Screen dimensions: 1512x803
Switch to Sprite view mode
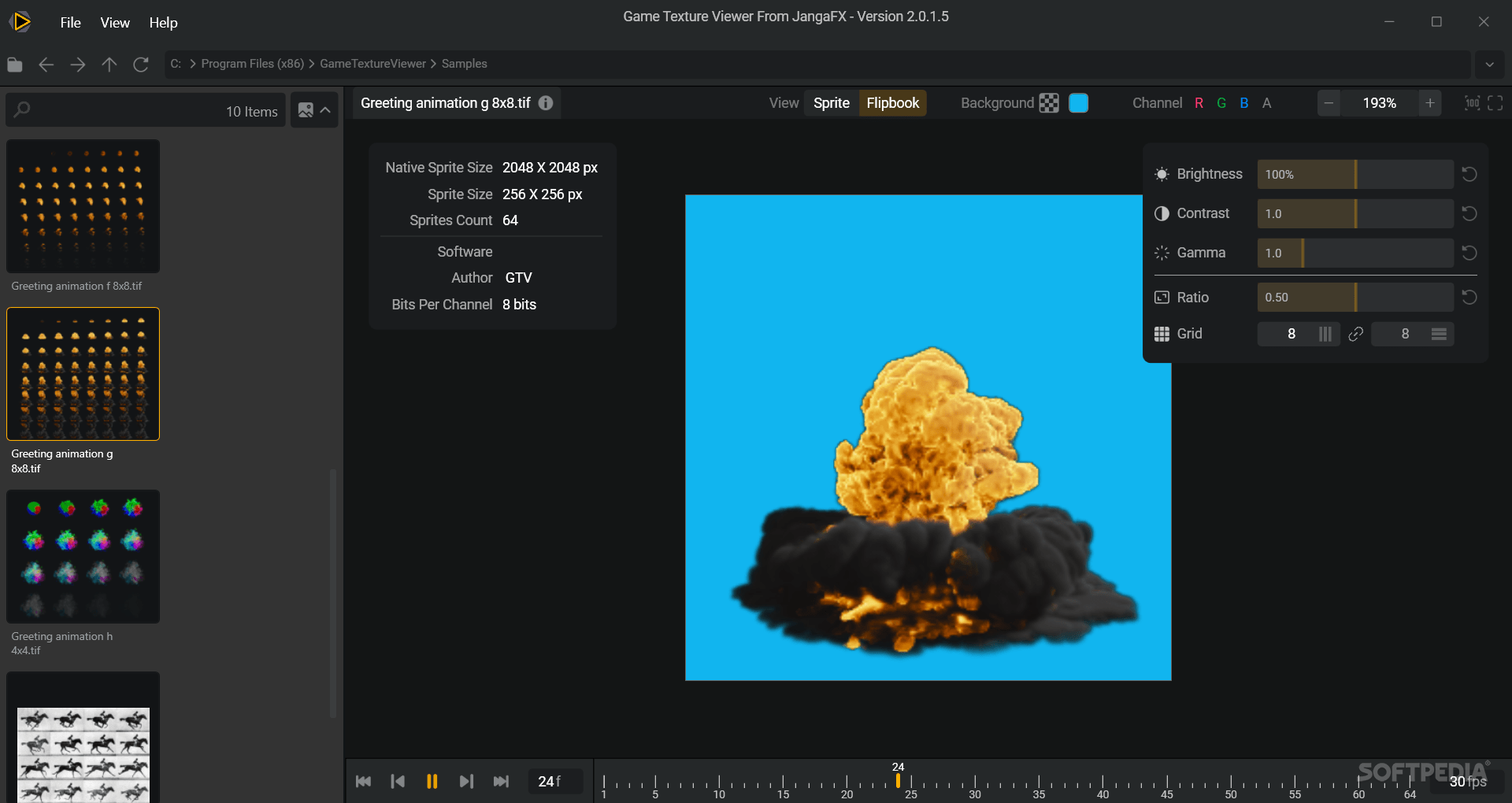[831, 102]
